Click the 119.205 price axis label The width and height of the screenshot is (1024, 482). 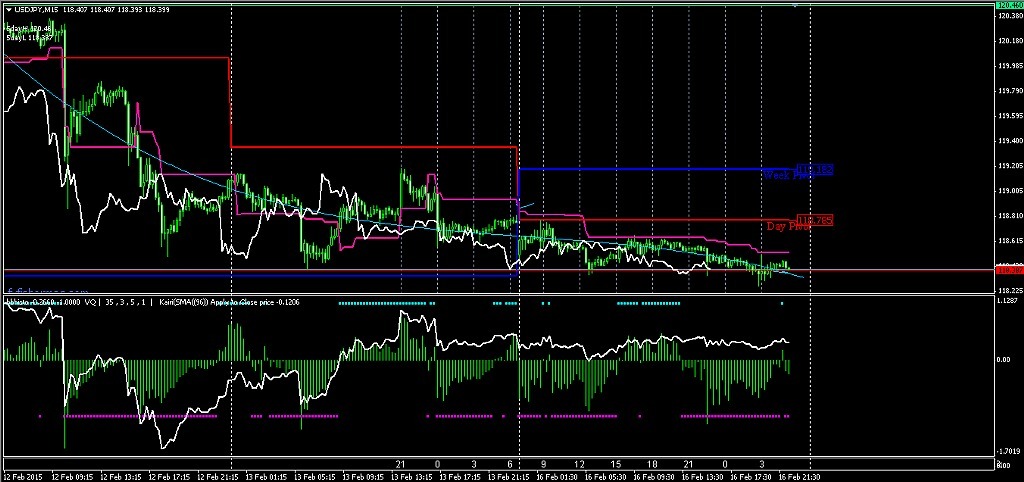pos(1009,166)
